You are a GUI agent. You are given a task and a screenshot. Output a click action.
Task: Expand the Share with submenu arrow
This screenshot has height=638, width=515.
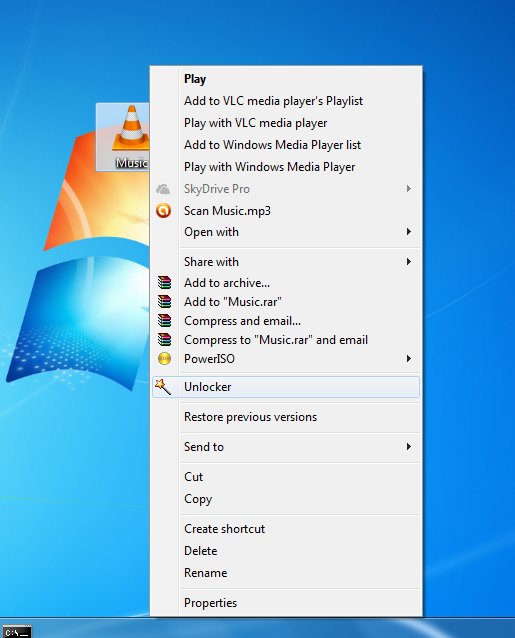point(408,262)
